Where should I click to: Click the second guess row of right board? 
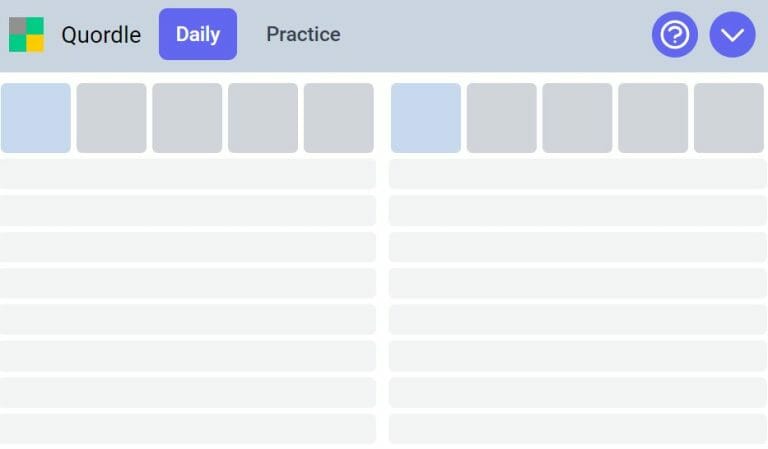[x=578, y=174]
